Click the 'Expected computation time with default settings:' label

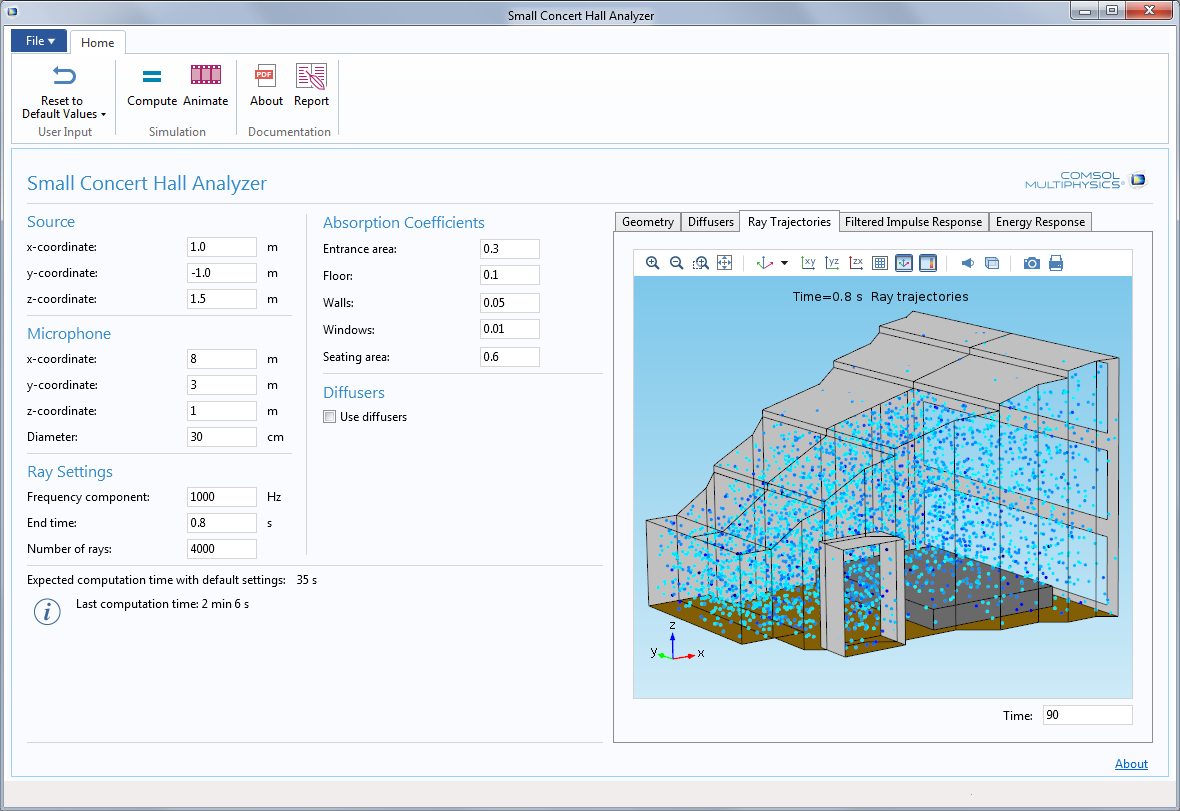tap(157, 580)
